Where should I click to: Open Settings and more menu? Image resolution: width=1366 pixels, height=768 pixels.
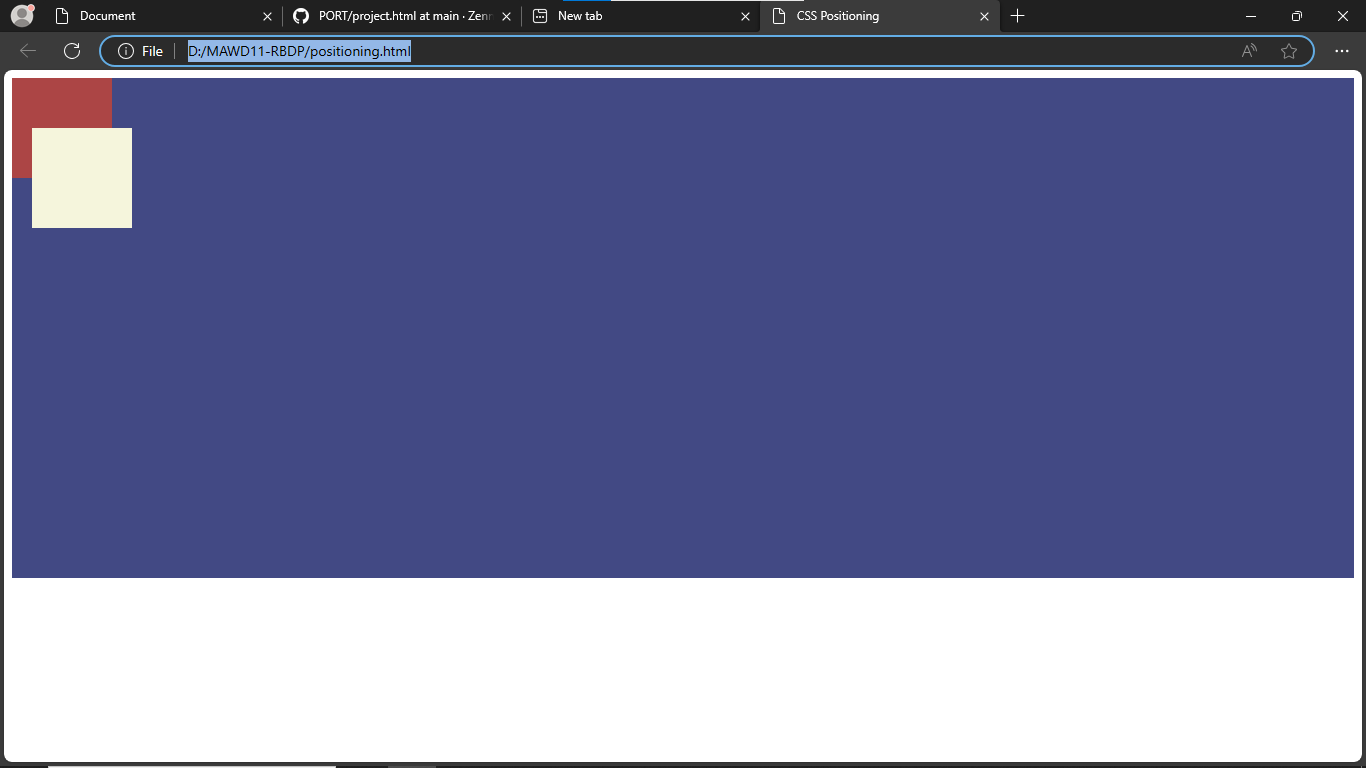[x=1342, y=51]
